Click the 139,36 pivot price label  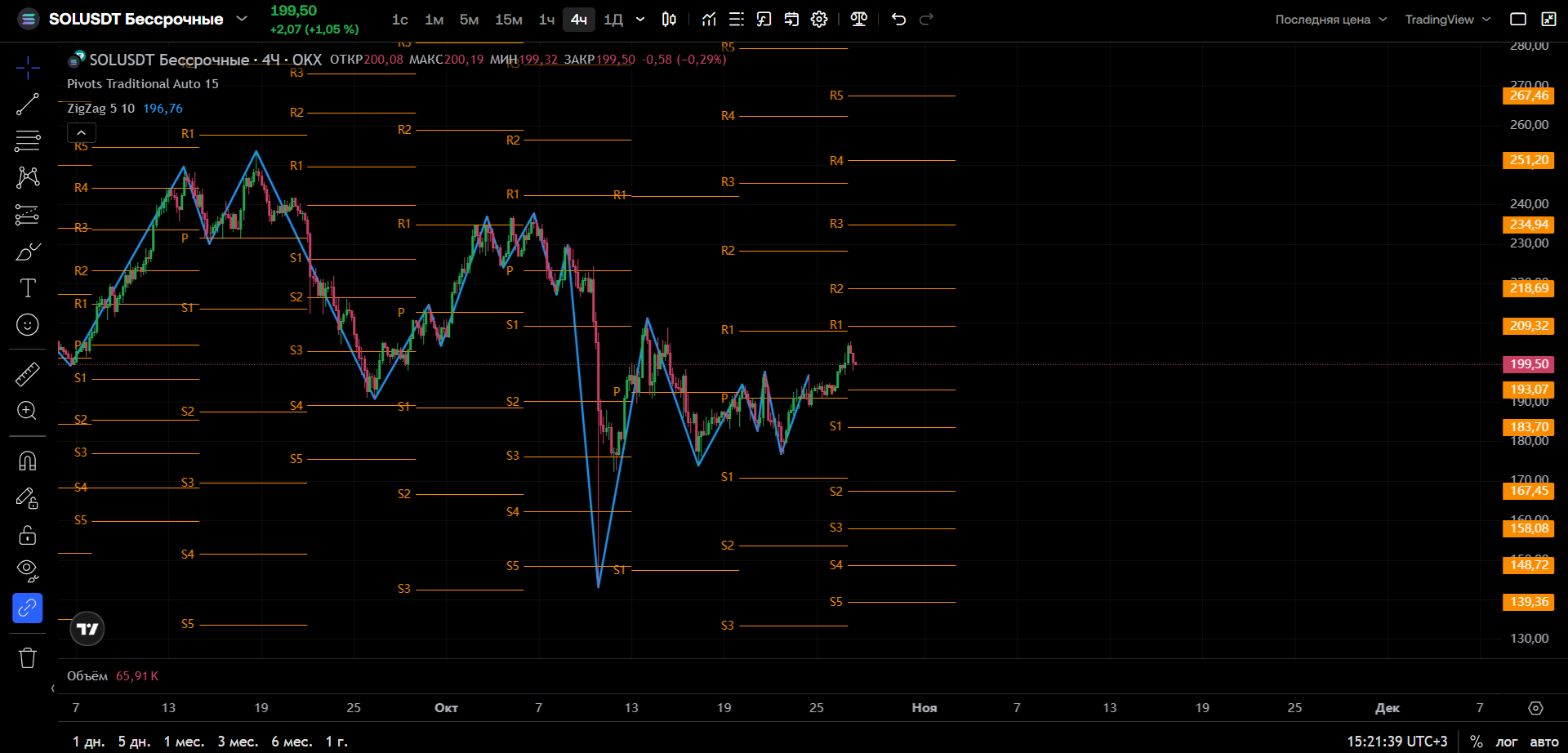click(x=1529, y=602)
